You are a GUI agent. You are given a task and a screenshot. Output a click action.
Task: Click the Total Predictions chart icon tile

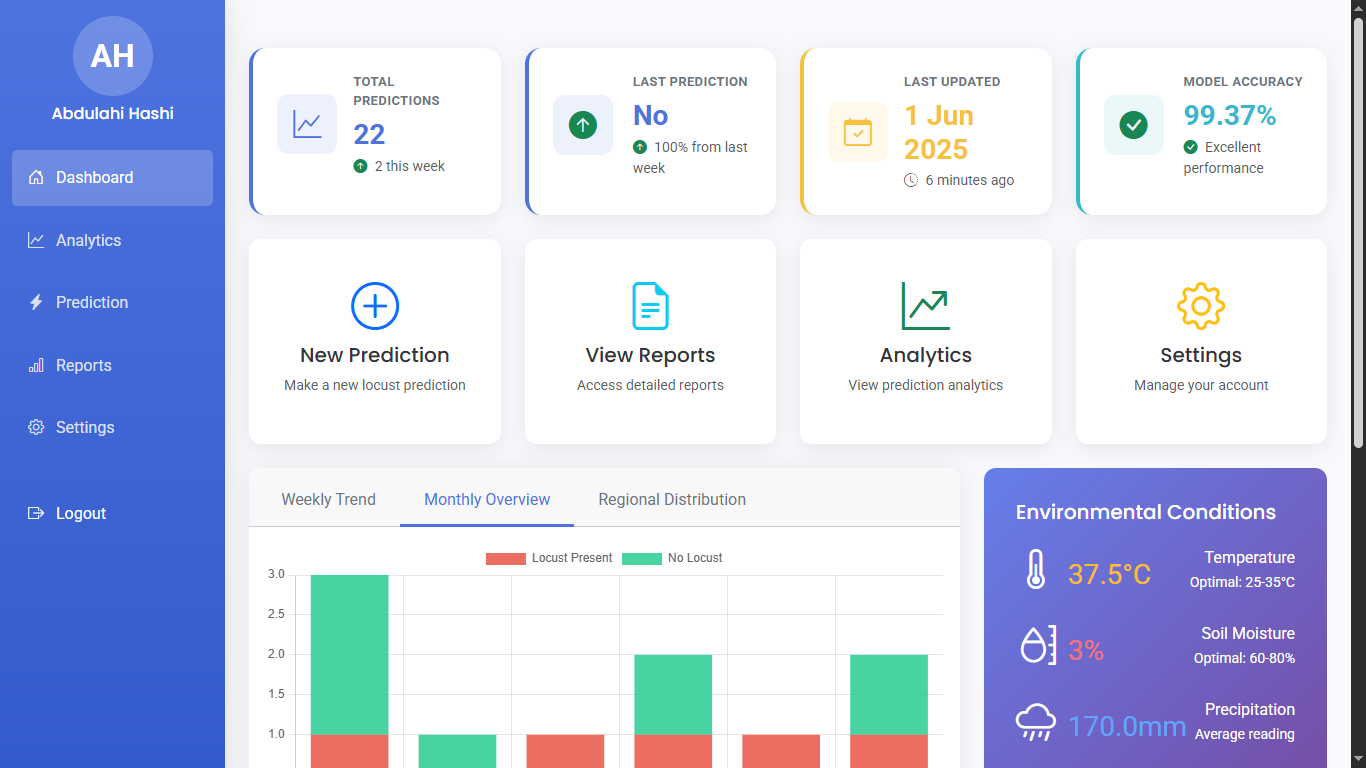(x=307, y=125)
